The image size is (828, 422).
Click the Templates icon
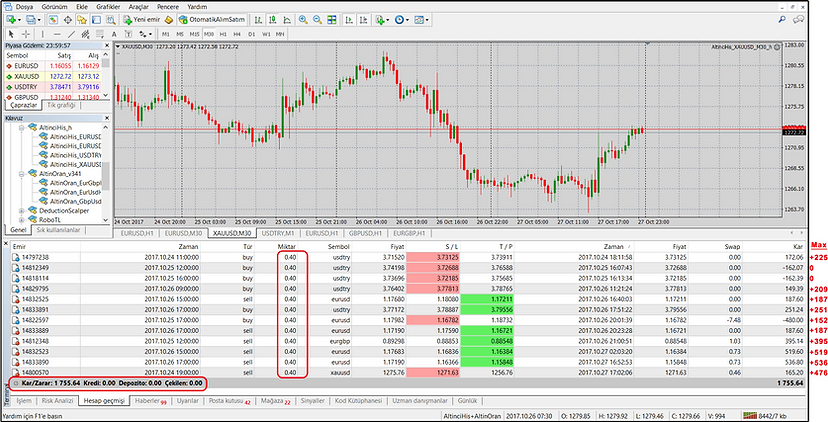419,20
